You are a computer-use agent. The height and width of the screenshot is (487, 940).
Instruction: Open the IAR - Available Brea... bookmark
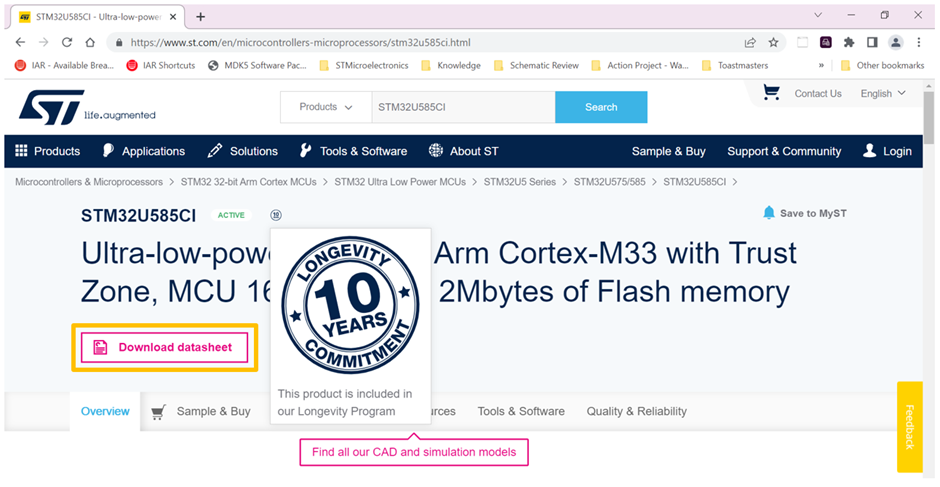click(64, 65)
